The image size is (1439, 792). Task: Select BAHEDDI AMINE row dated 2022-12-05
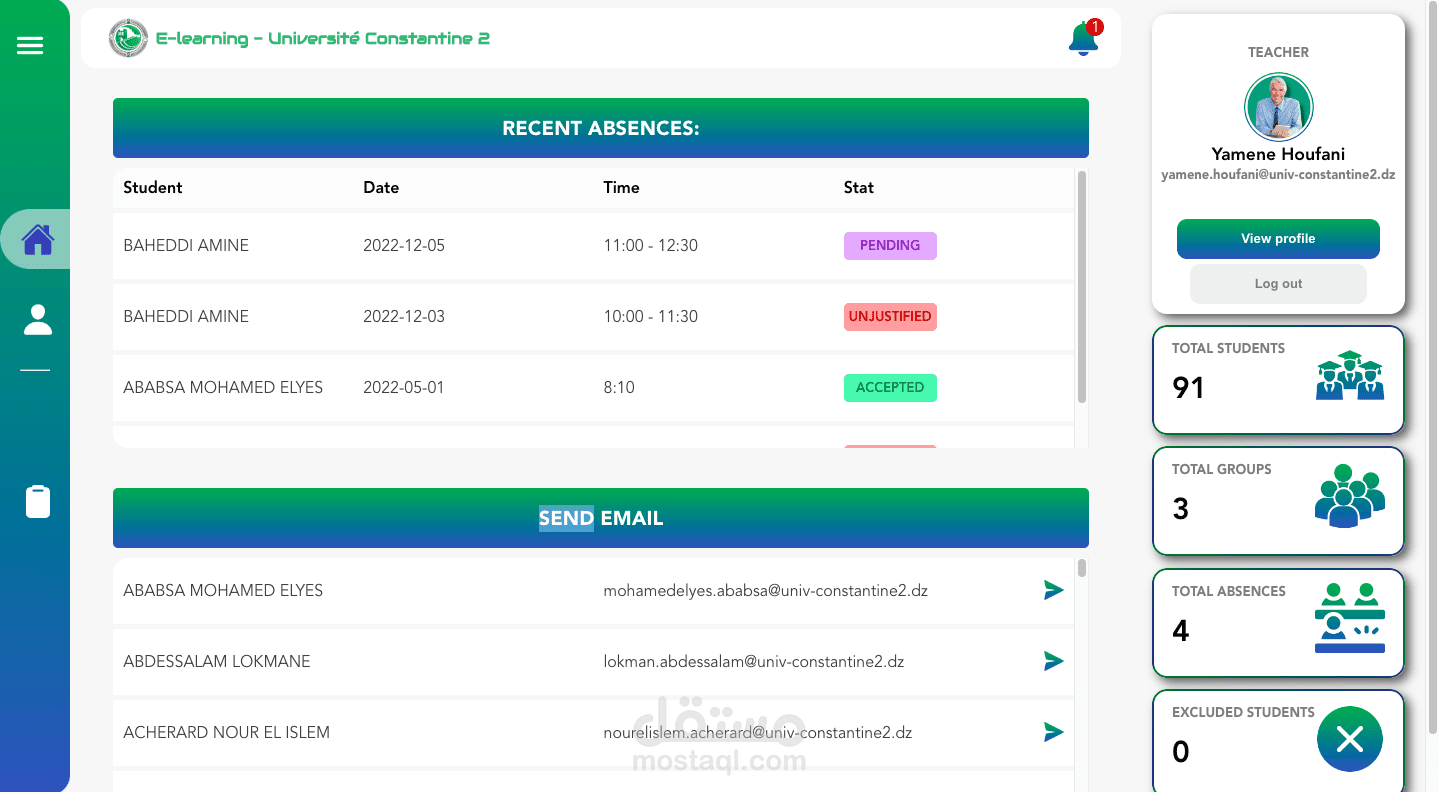593,246
